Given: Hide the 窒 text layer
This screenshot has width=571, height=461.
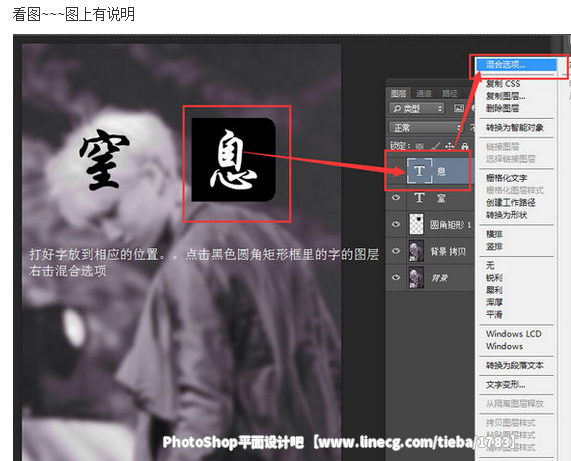Looking at the screenshot, I should tap(396, 198).
